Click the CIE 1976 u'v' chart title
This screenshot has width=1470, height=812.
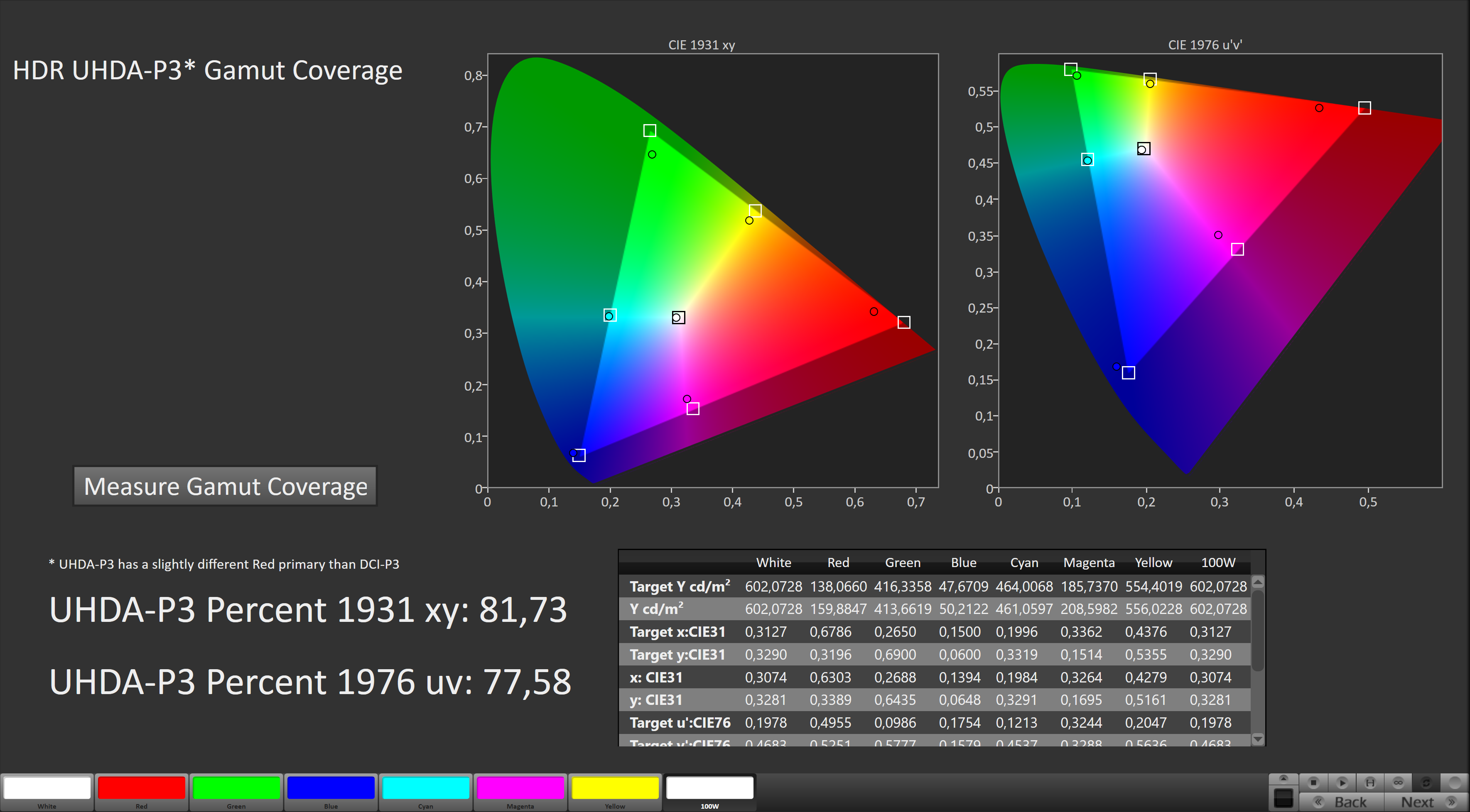(1205, 45)
